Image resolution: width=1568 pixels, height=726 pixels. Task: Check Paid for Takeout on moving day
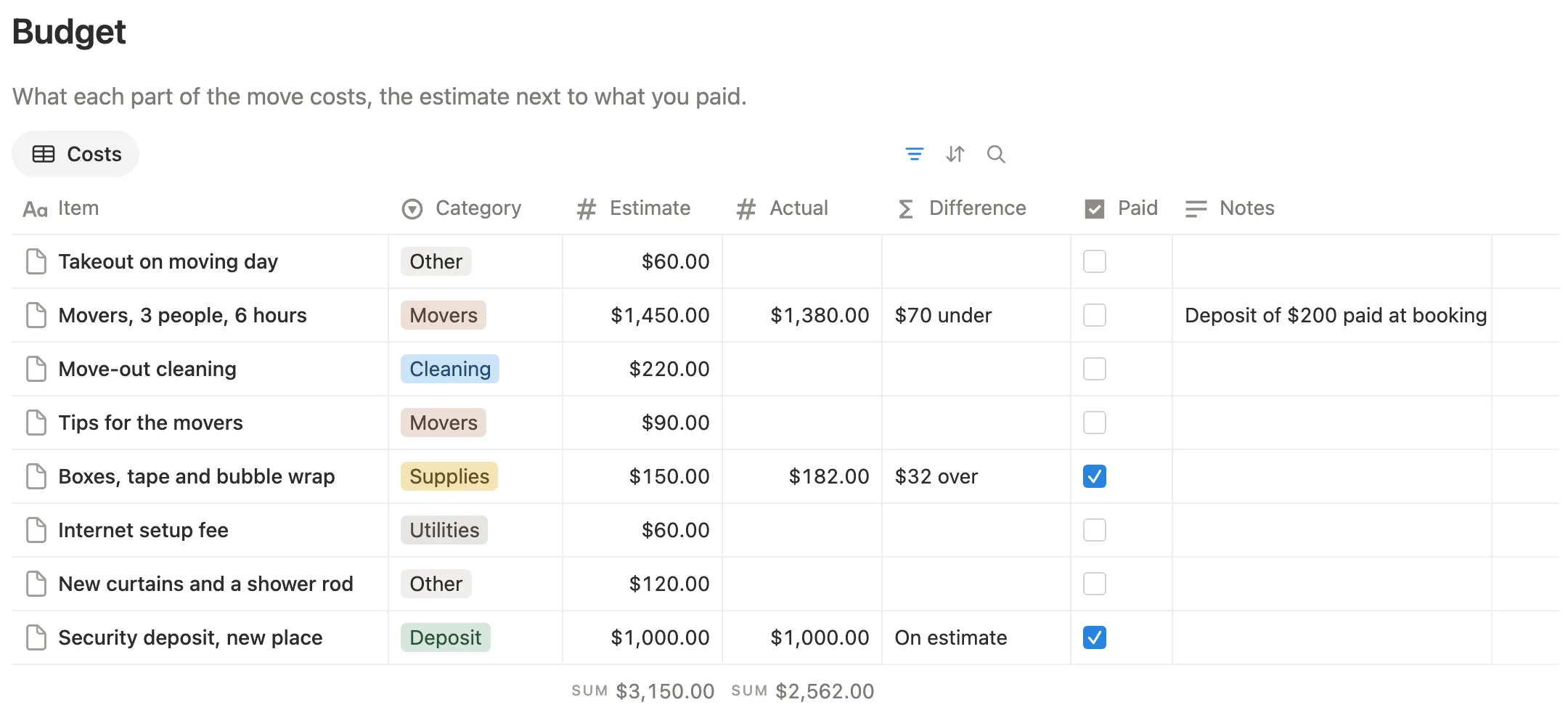pos(1095,261)
